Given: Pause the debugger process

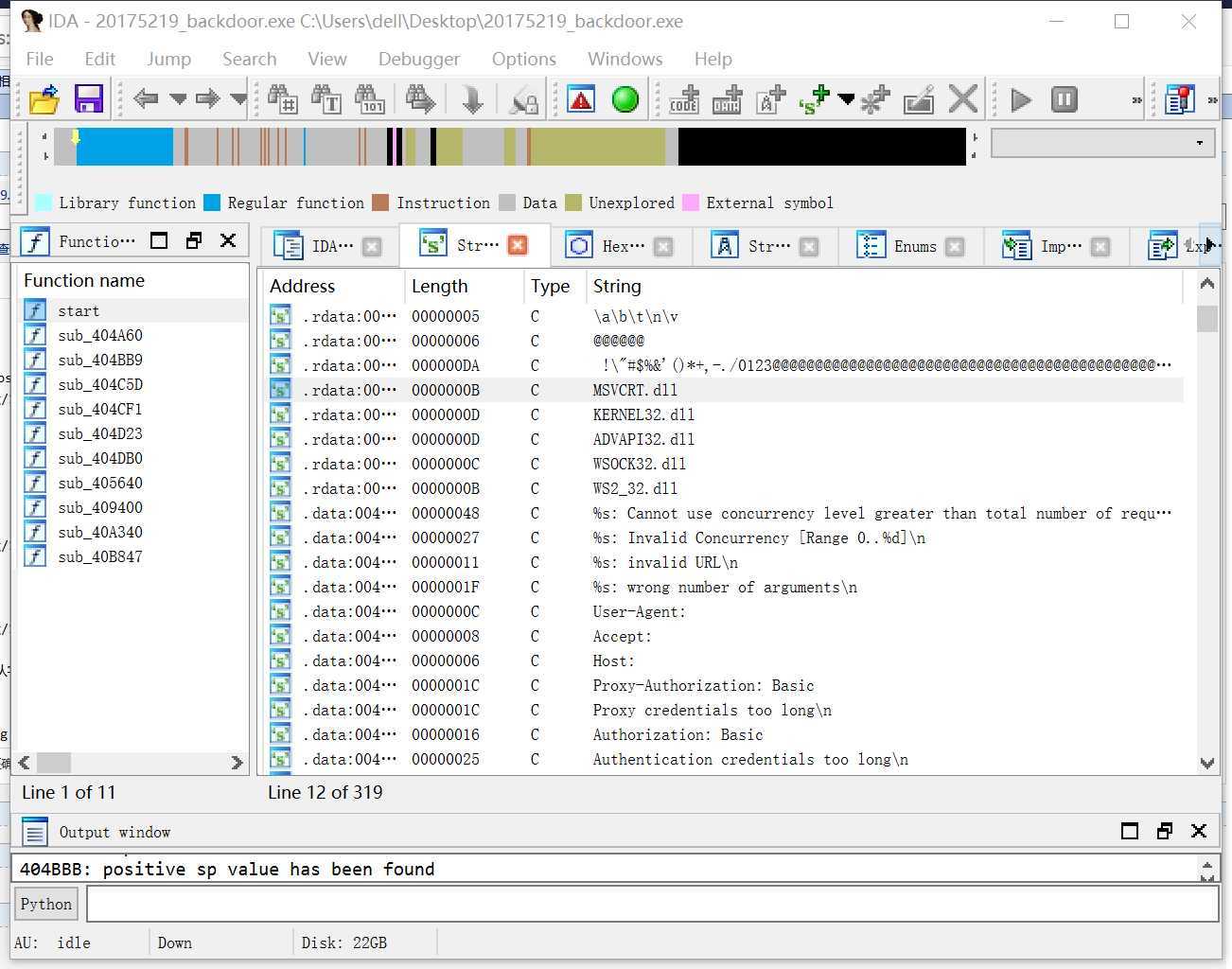Looking at the screenshot, I should (x=1065, y=98).
